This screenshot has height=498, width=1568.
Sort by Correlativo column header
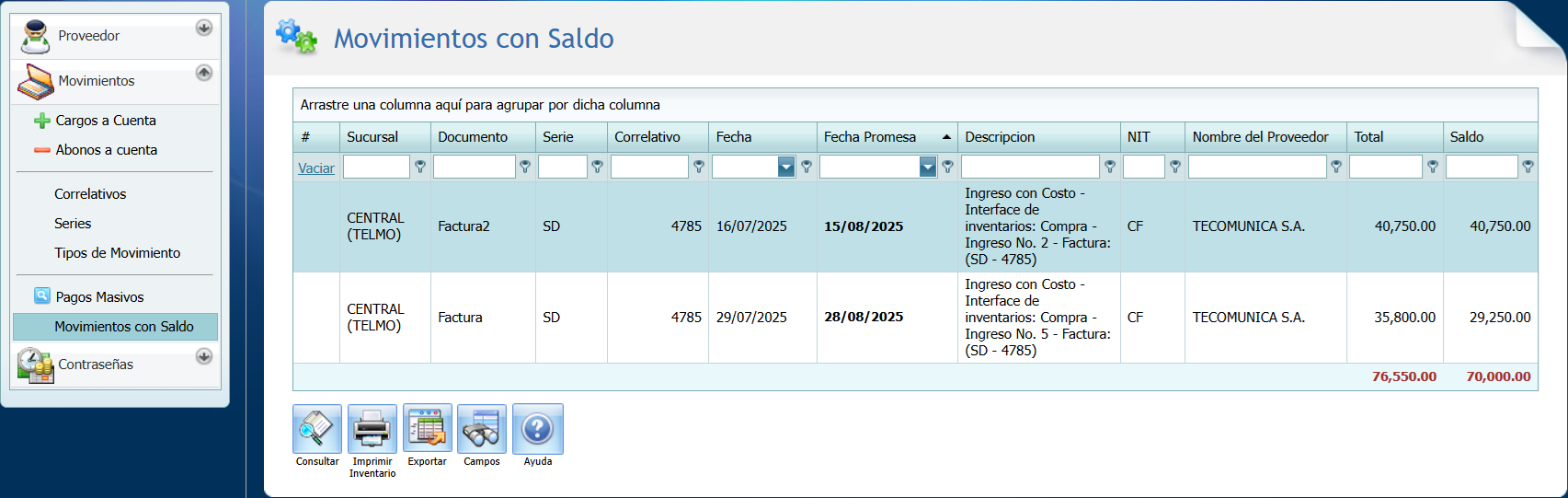coord(658,137)
